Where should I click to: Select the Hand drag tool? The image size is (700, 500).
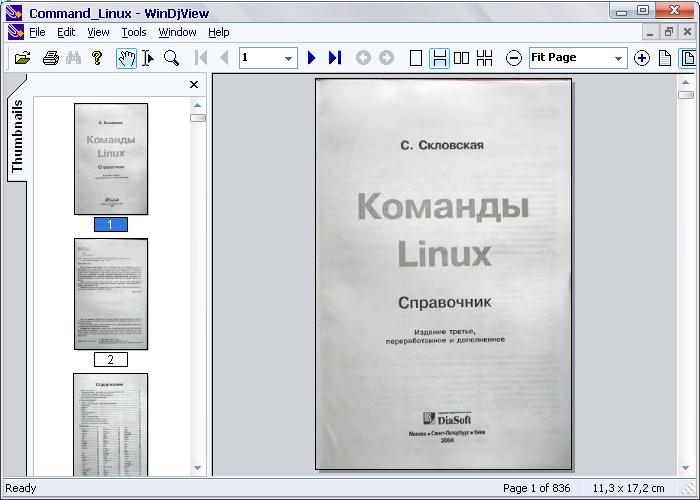126,58
